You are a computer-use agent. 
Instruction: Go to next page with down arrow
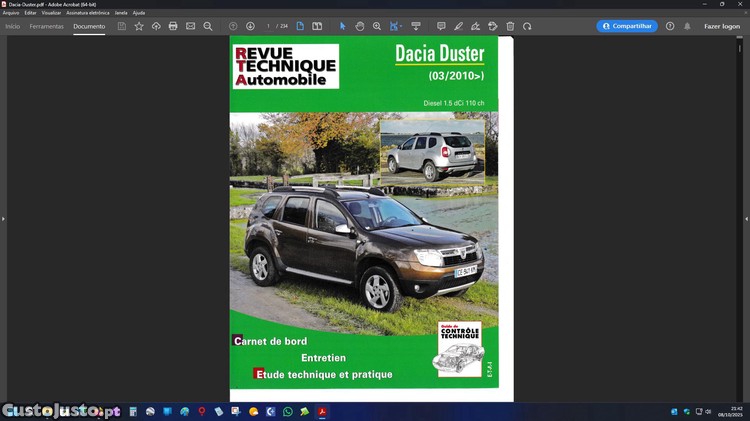click(250, 26)
